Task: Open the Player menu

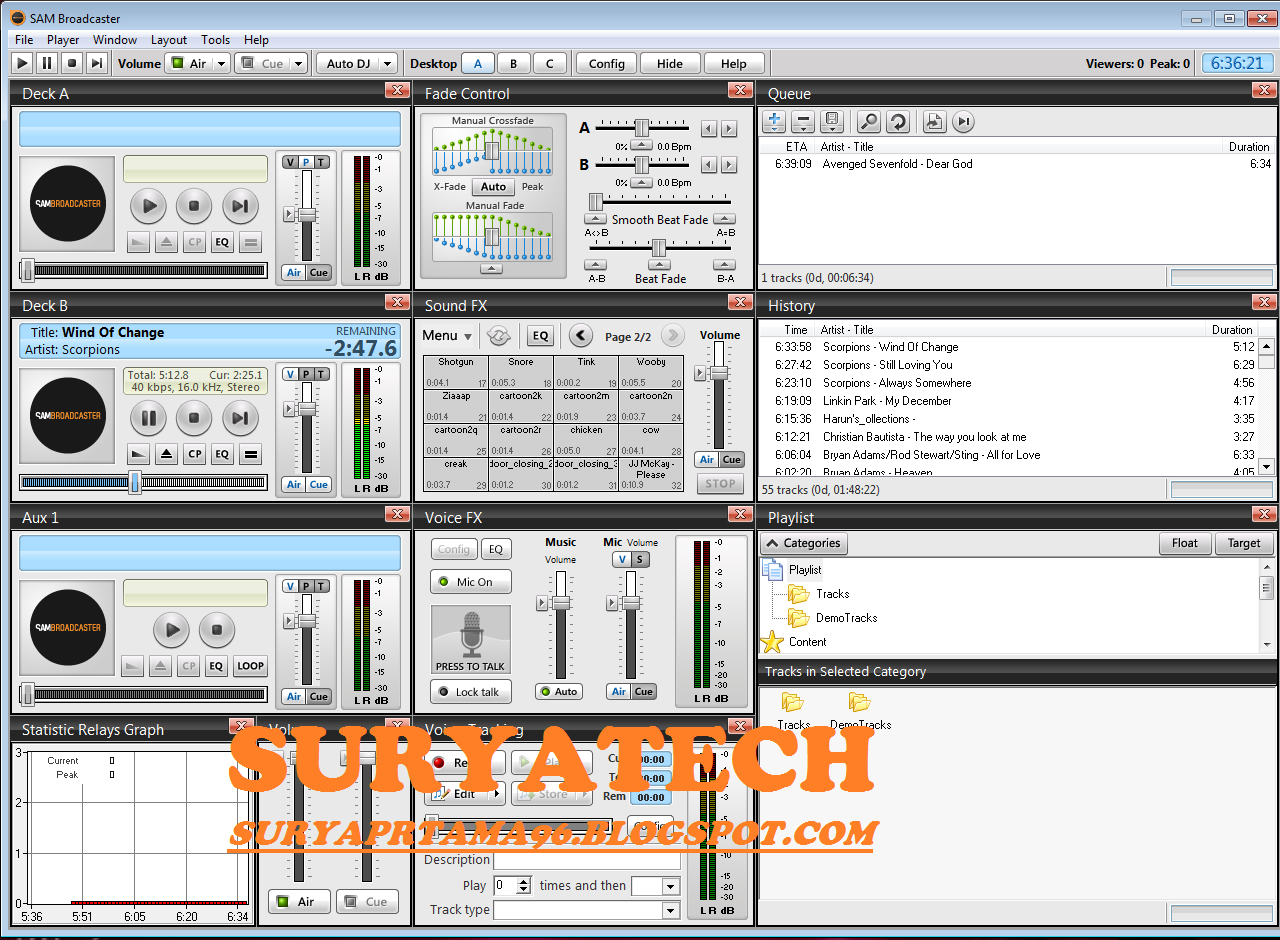Action: pos(63,40)
